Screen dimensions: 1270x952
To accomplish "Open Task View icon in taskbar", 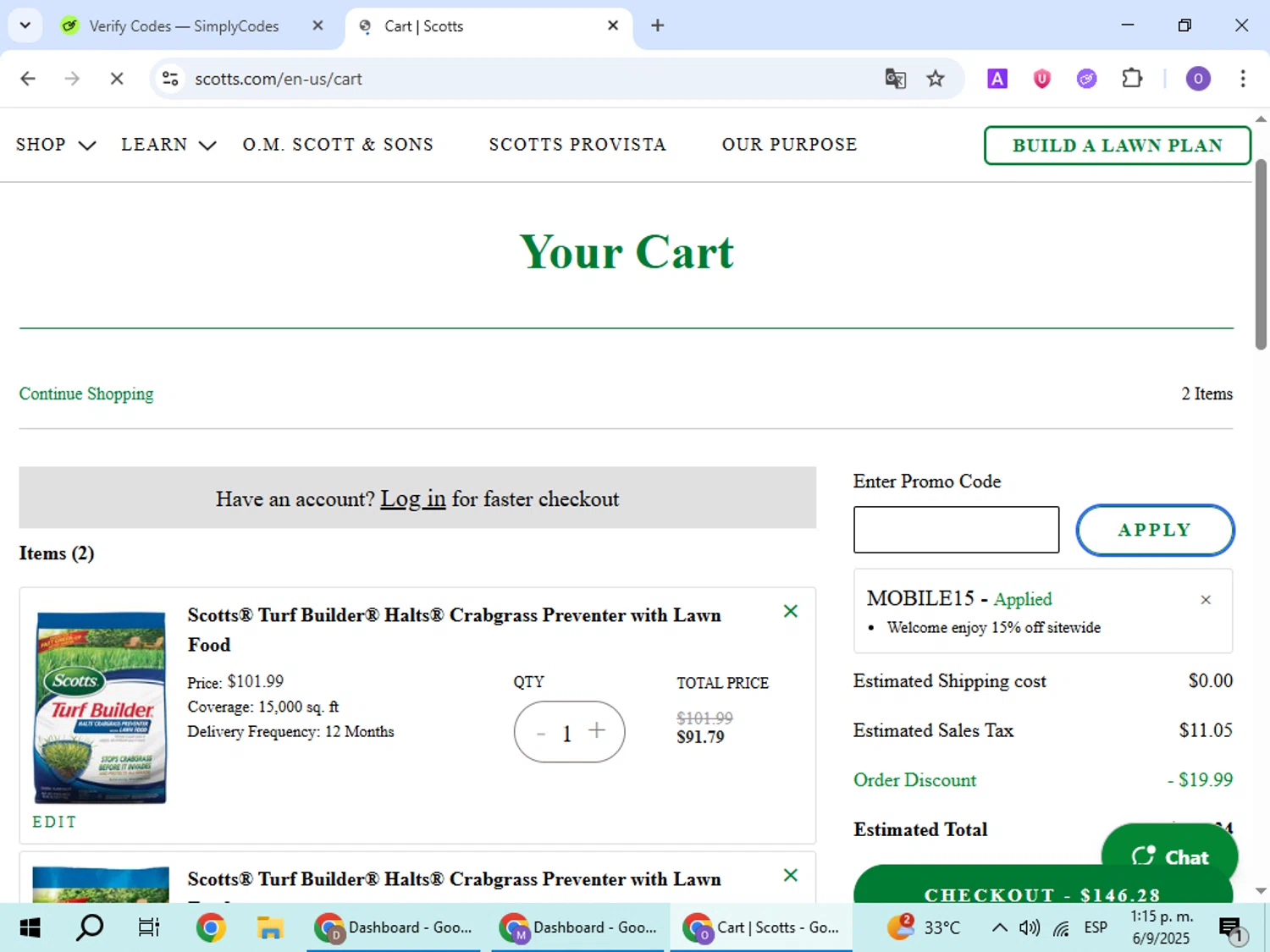I will (x=149, y=927).
